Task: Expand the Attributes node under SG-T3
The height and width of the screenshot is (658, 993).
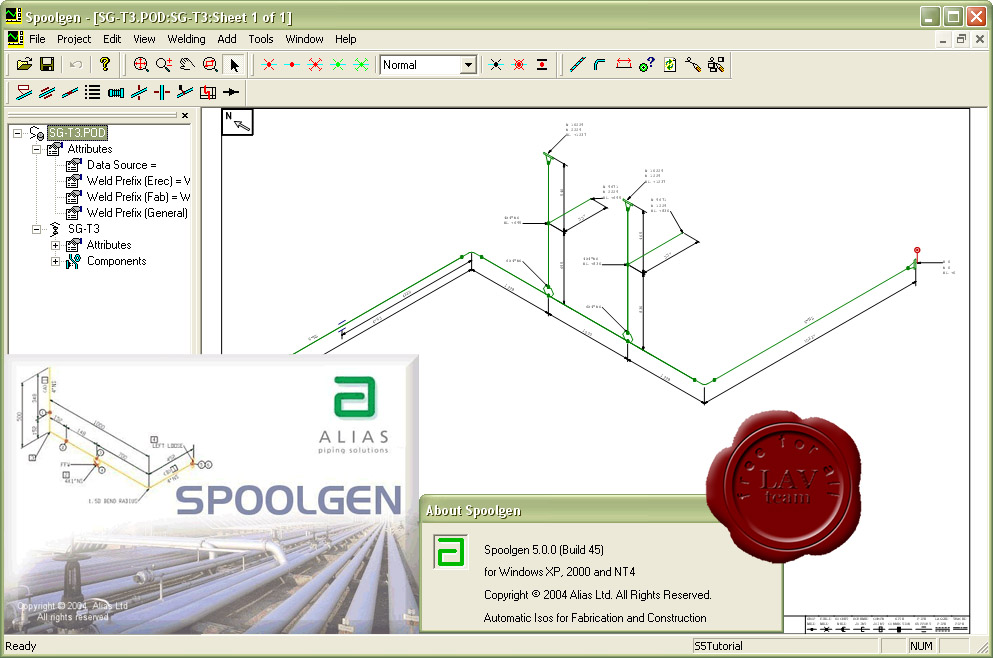Action: tap(55, 245)
